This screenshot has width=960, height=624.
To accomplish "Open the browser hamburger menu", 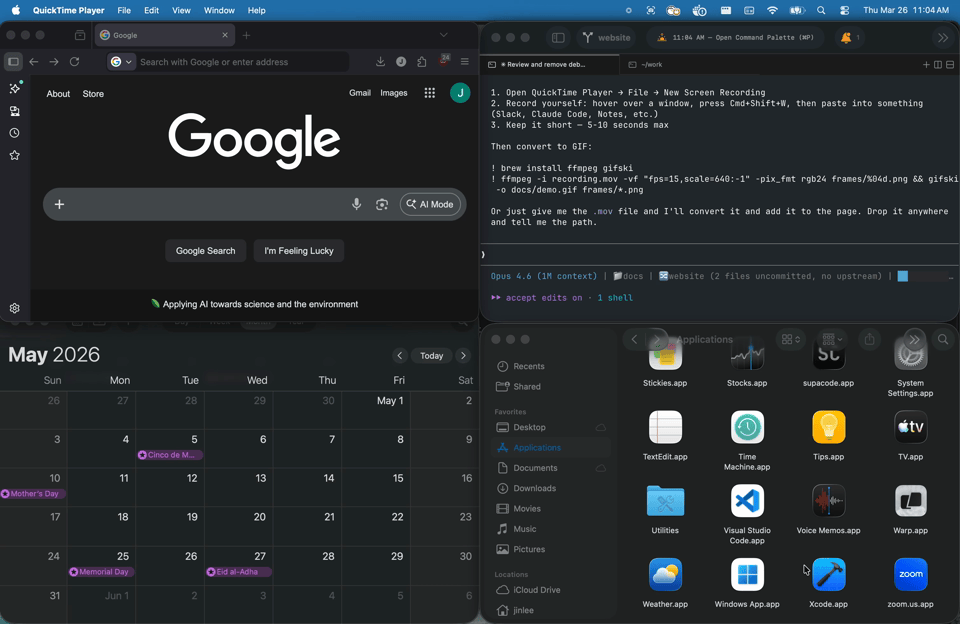I will click(465, 62).
